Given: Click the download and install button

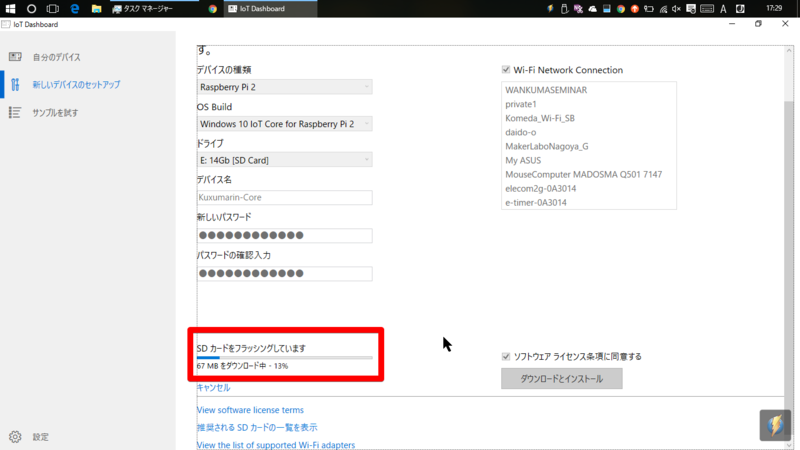Looking at the screenshot, I should pos(561,379).
